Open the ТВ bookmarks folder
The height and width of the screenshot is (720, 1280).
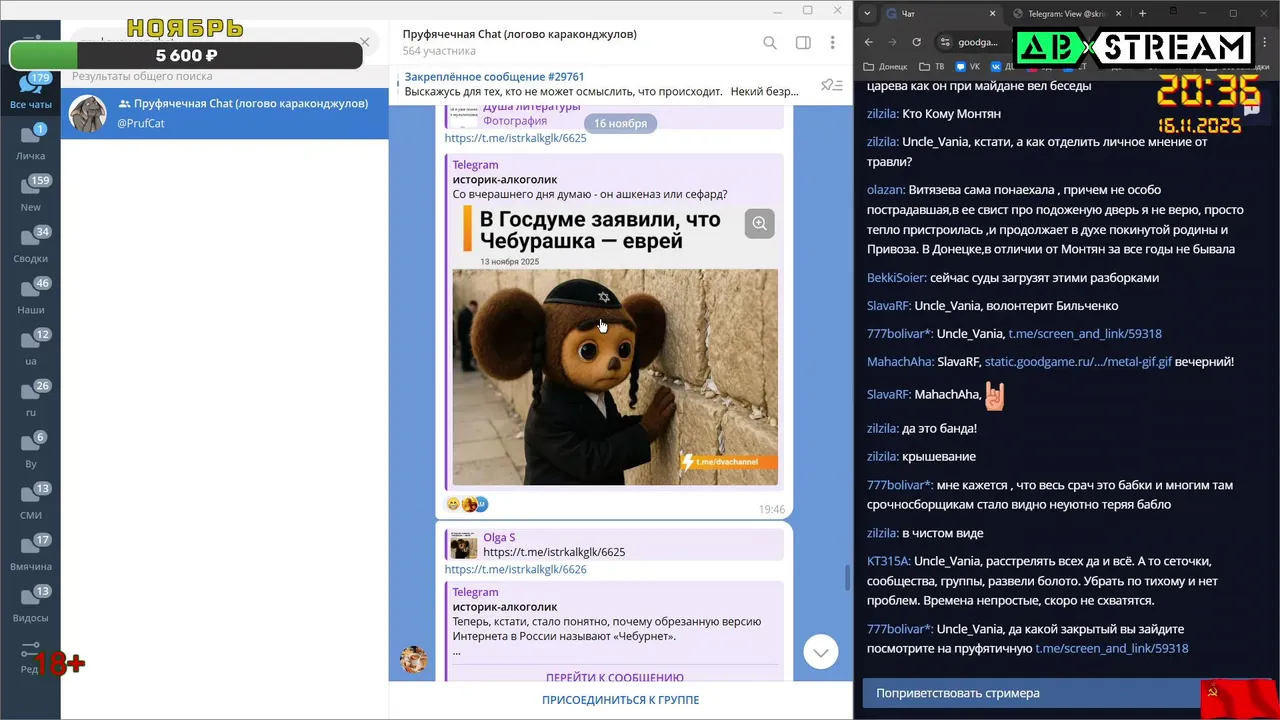[931, 67]
